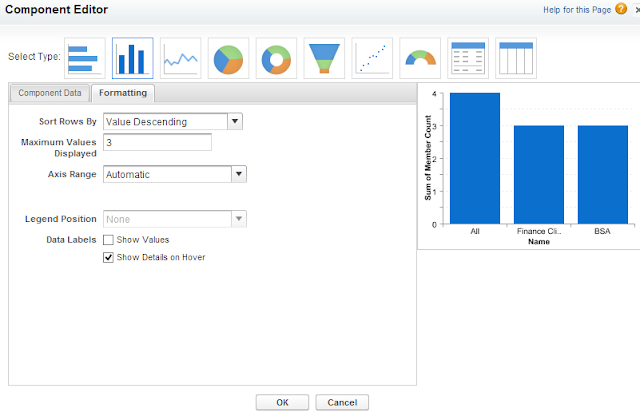640x412 pixels.
Task: Select the vertical column chart type
Action: tap(133, 58)
